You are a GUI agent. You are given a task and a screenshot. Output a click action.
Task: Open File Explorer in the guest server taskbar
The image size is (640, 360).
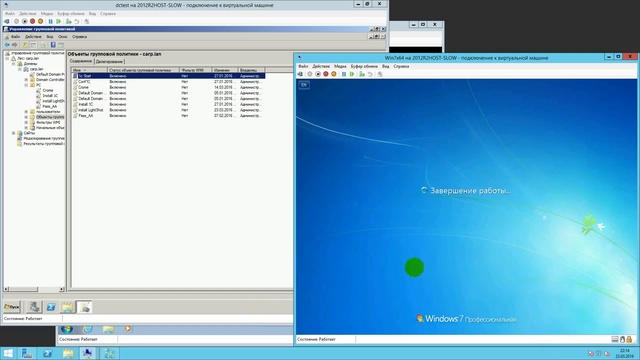tap(67, 307)
